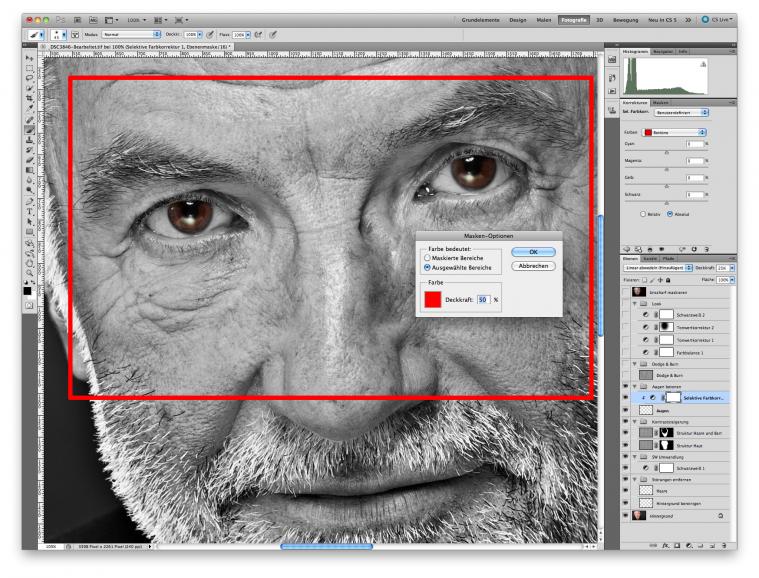Open the selective color preset dropdown
The height and width of the screenshot is (578, 759).
[682, 112]
